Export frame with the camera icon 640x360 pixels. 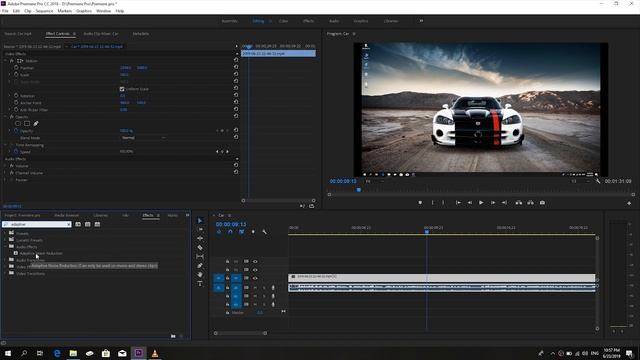pos(542,202)
